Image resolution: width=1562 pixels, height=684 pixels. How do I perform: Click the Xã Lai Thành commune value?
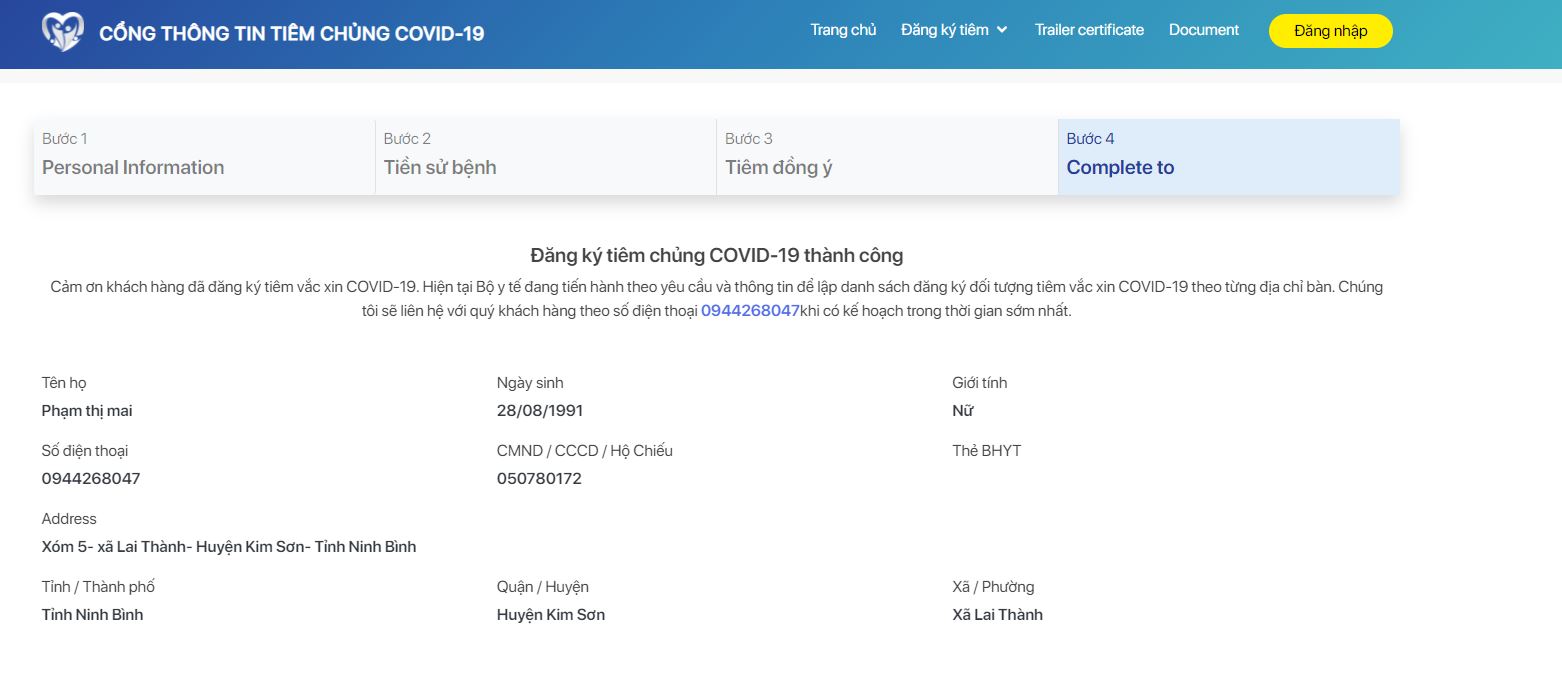997,615
